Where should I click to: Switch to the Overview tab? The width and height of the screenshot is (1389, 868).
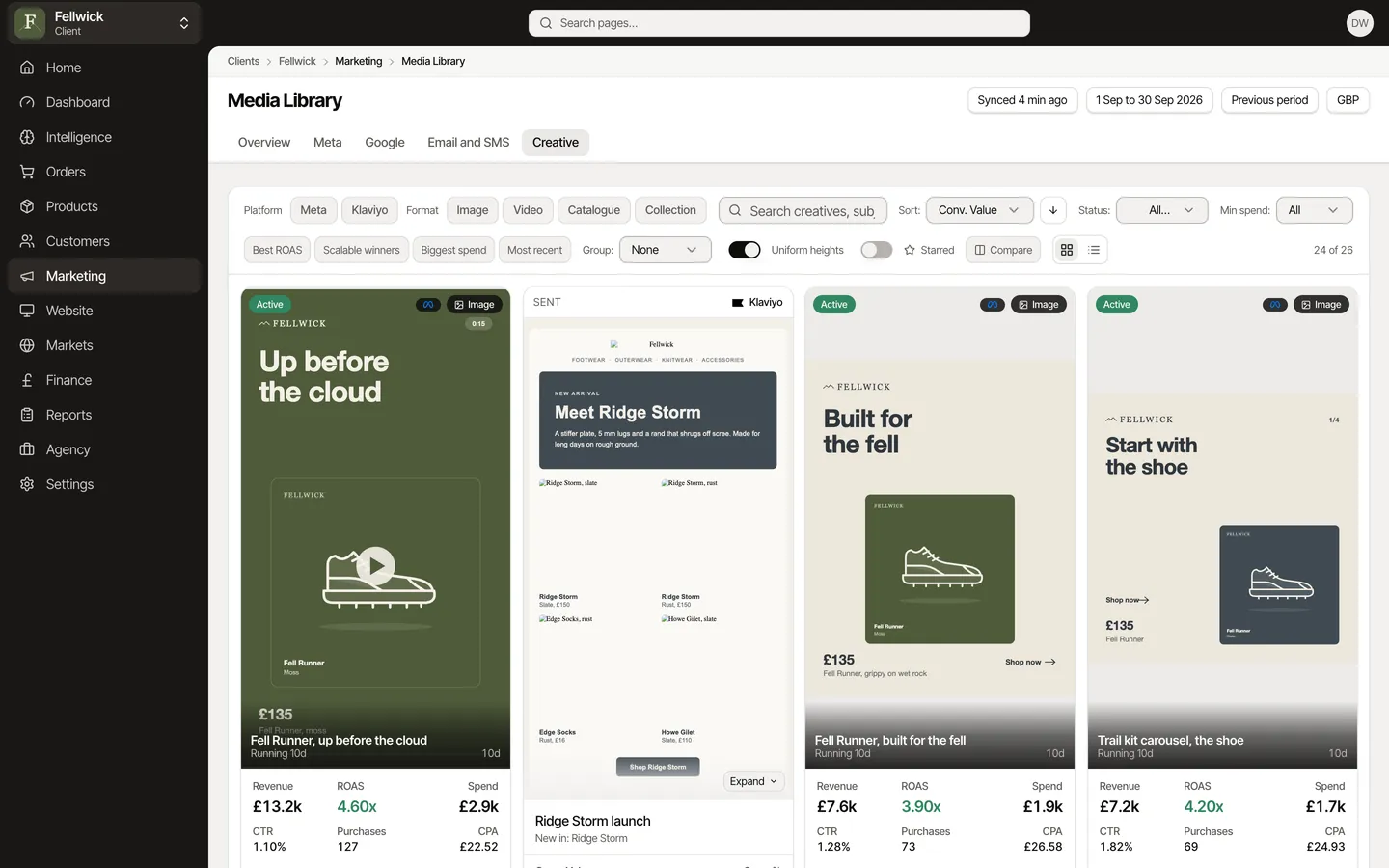click(264, 142)
